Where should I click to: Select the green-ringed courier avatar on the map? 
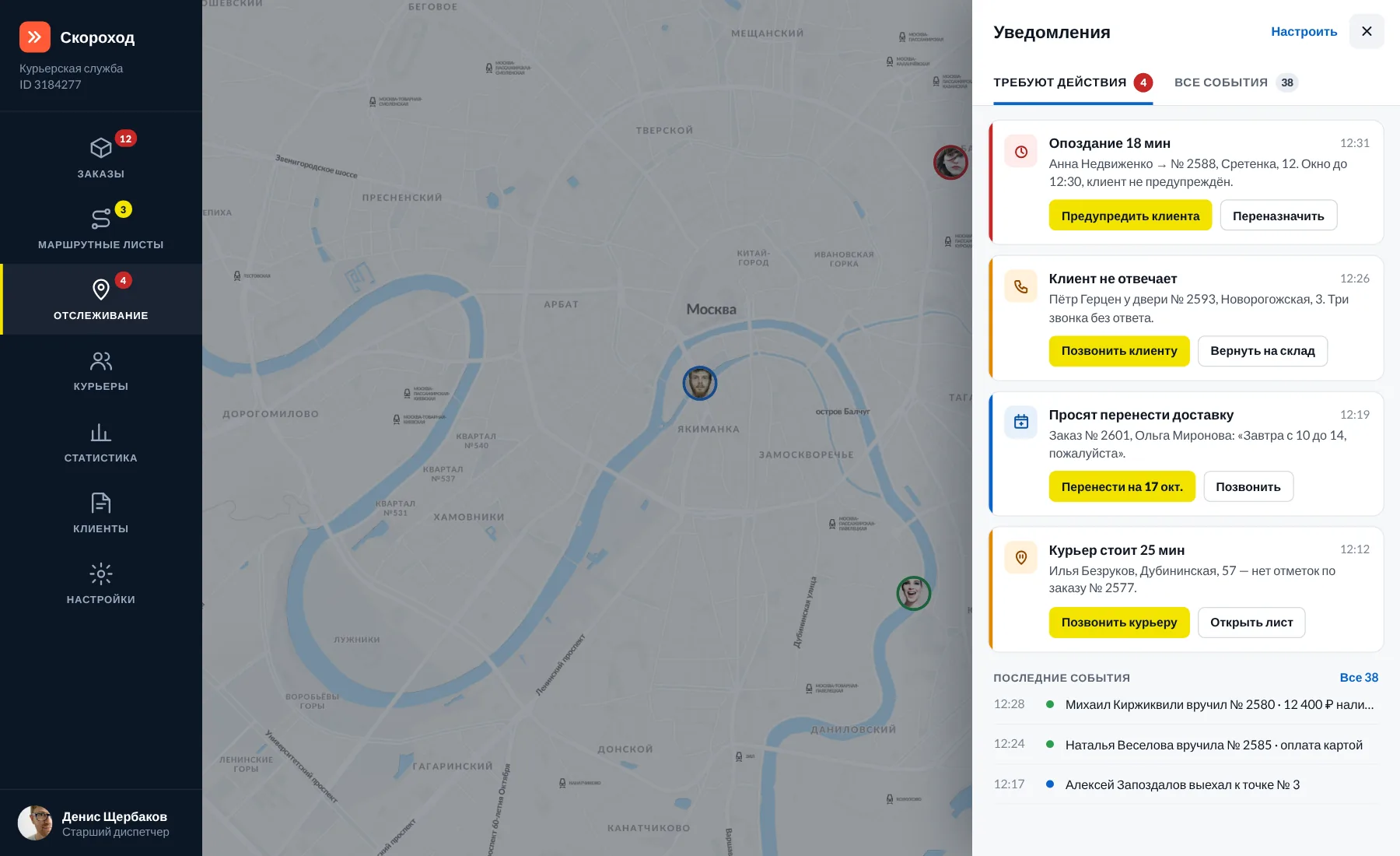[914, 594]
